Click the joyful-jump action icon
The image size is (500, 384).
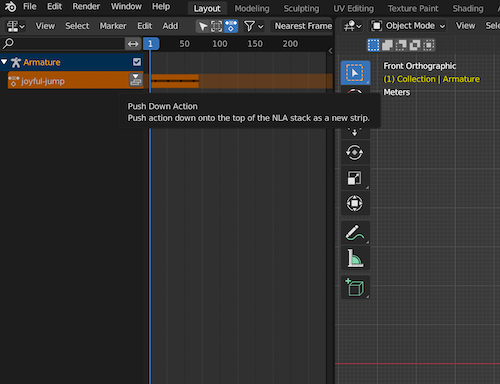point(14,81)
